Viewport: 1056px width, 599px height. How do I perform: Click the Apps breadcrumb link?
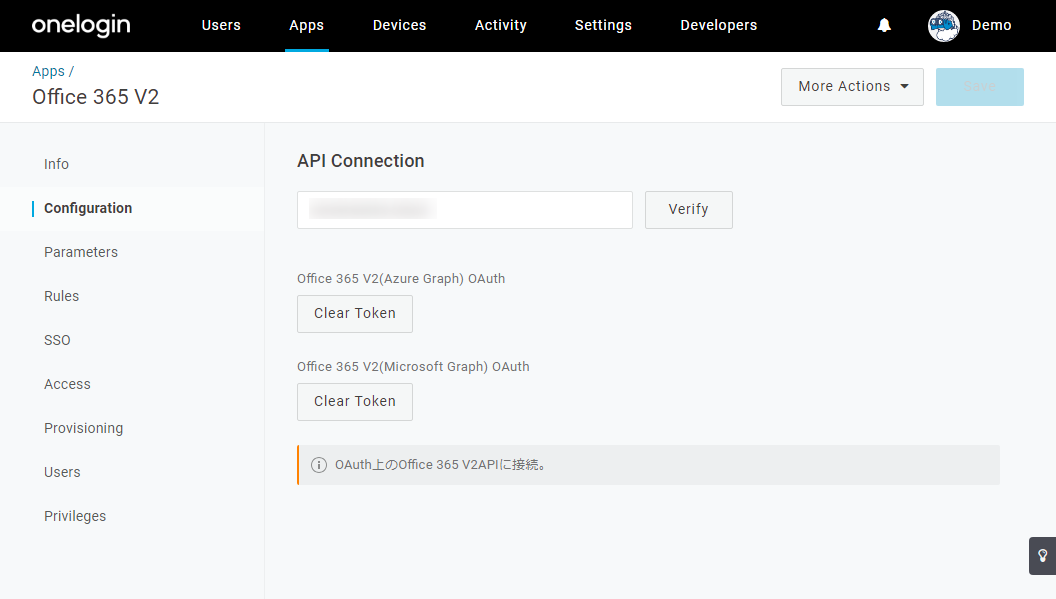pyautogui.click(x=48, y=71)
